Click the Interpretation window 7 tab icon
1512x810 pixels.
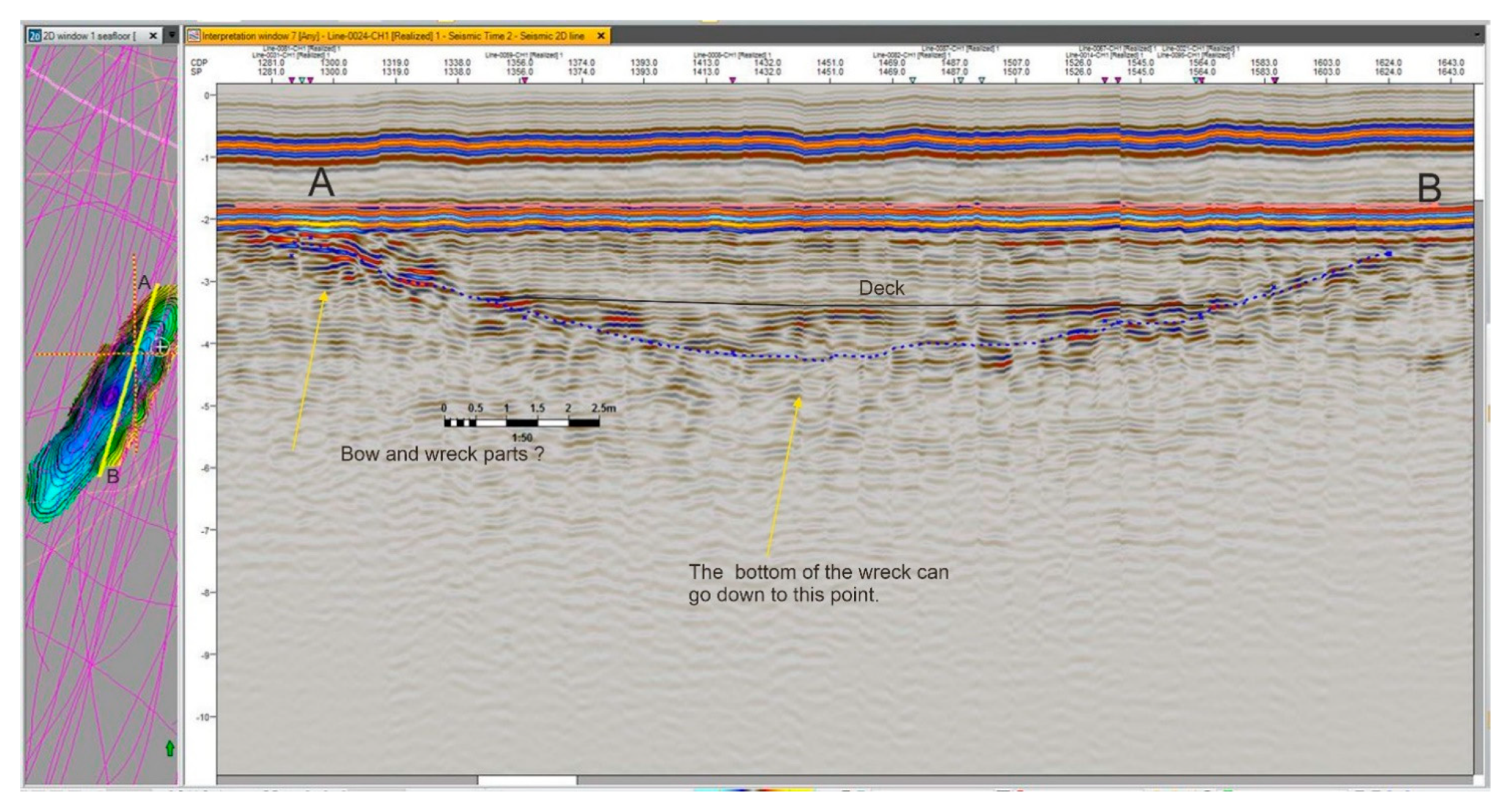tap(194, 36)
